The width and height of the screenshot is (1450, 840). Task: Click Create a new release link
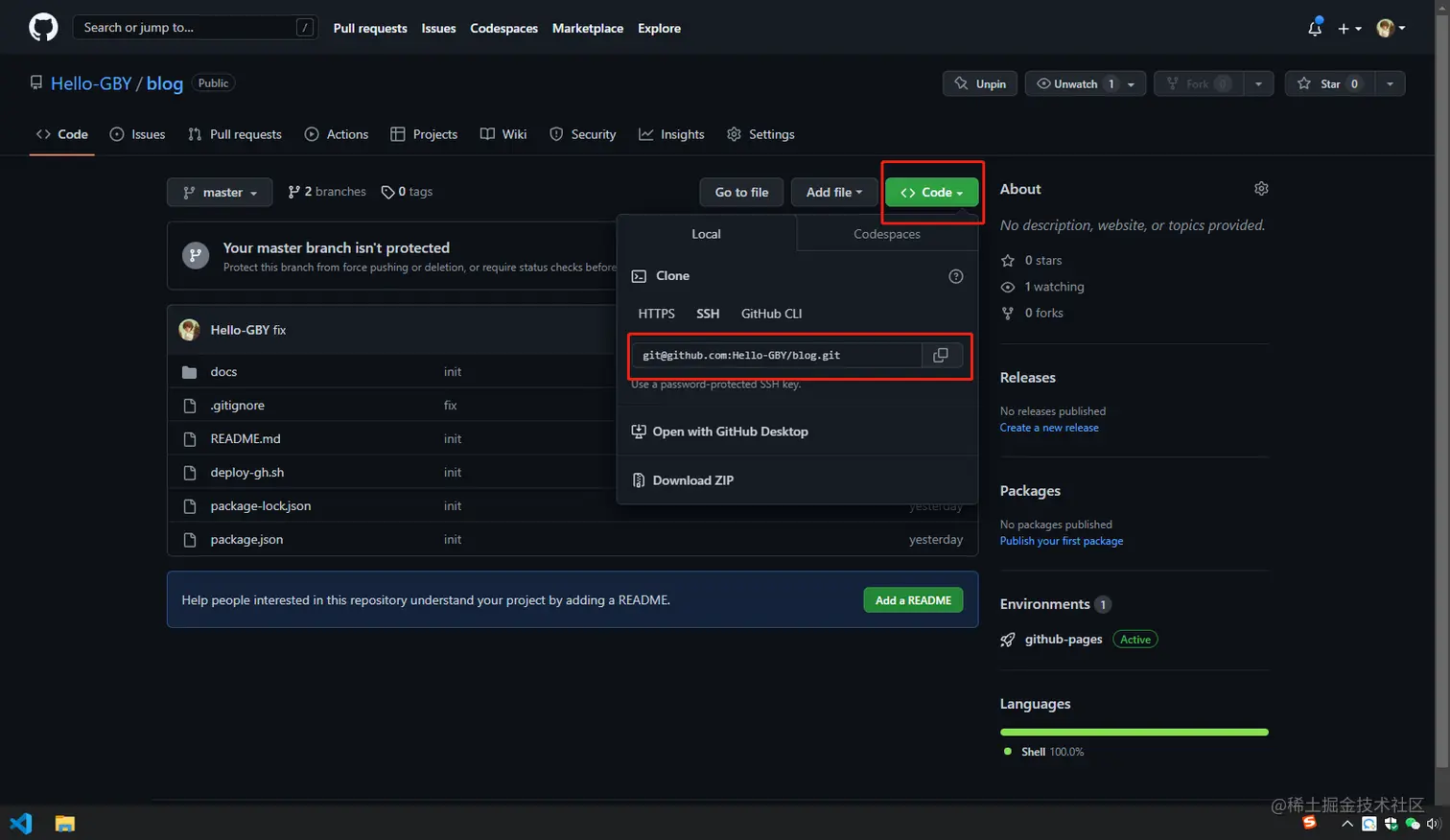click(x=1049, y=428)
